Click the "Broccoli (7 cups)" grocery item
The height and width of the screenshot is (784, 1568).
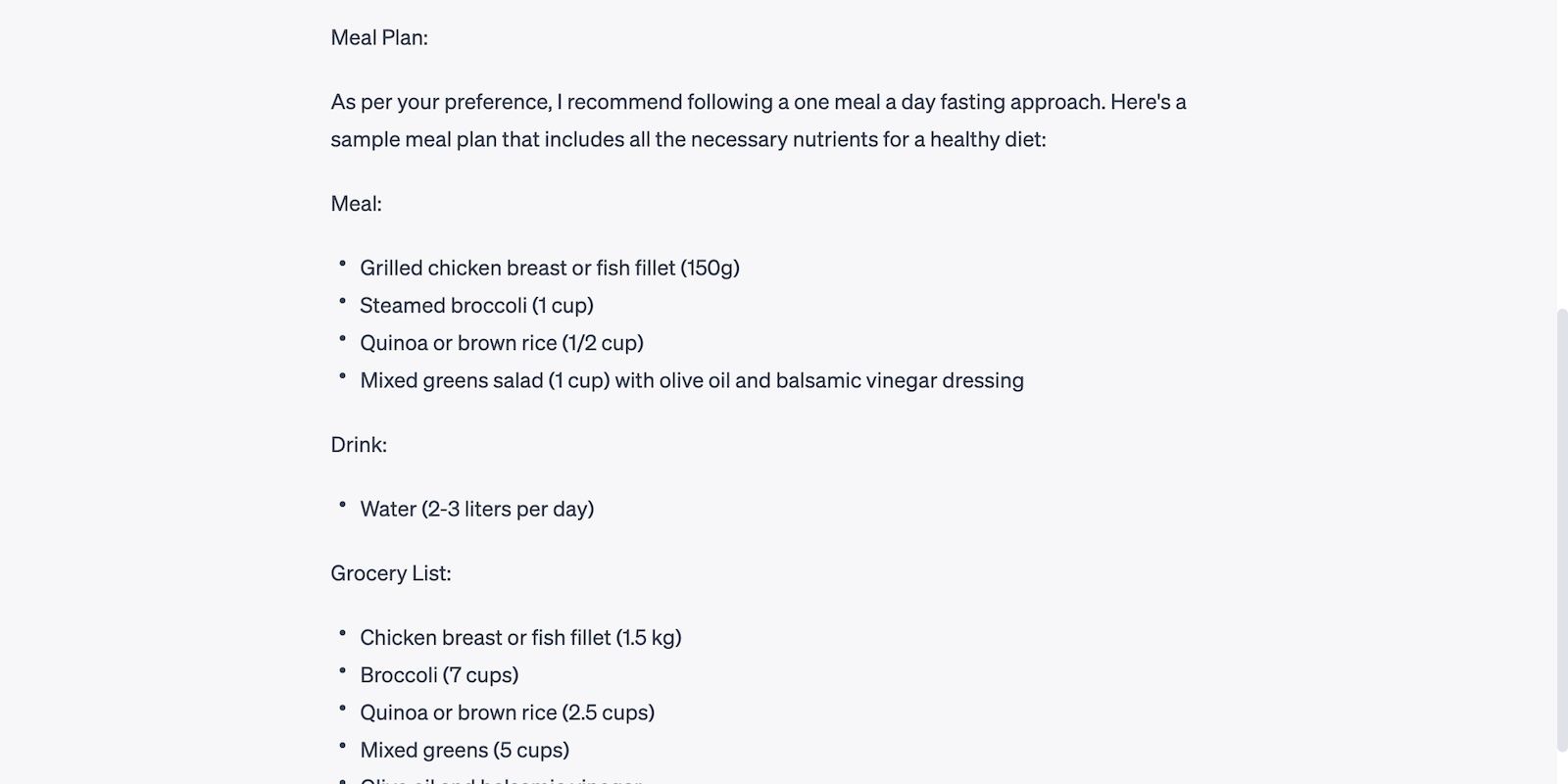[x=439, y=675]
